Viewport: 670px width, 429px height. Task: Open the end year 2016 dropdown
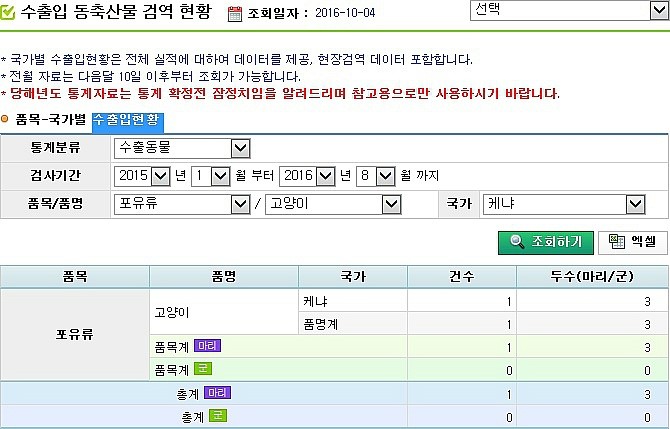pyautogui.click(x=307, y=176)
